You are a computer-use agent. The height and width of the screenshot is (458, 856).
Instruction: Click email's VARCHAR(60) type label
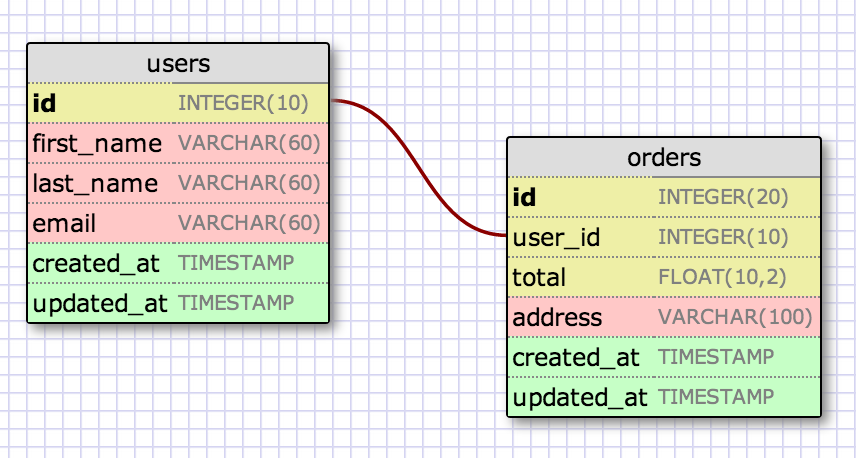(x=249, y=222)
